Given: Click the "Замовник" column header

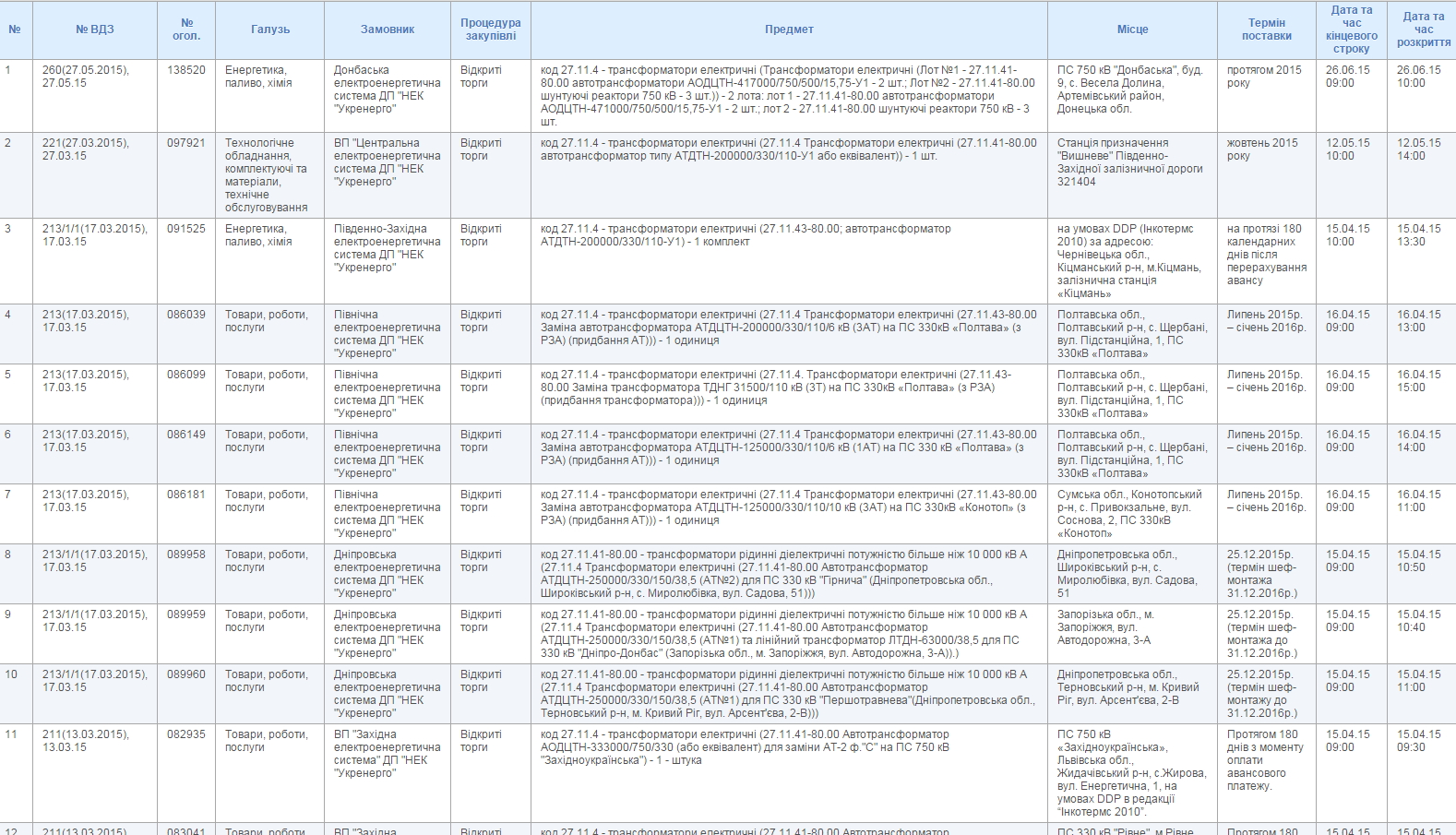Looking at the screenshot, I should pyautogui.click(x=387, y=30).
